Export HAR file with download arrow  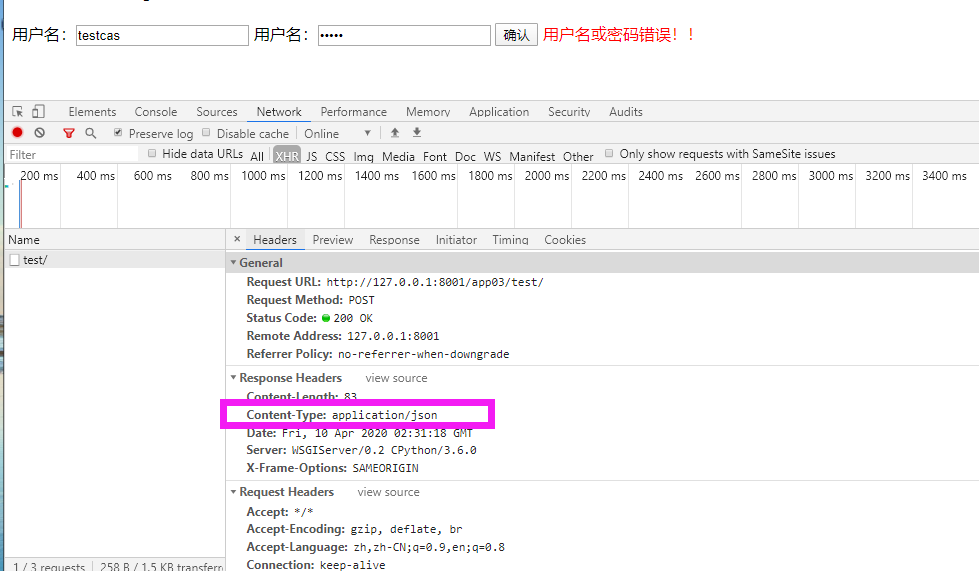click(417, 132)
